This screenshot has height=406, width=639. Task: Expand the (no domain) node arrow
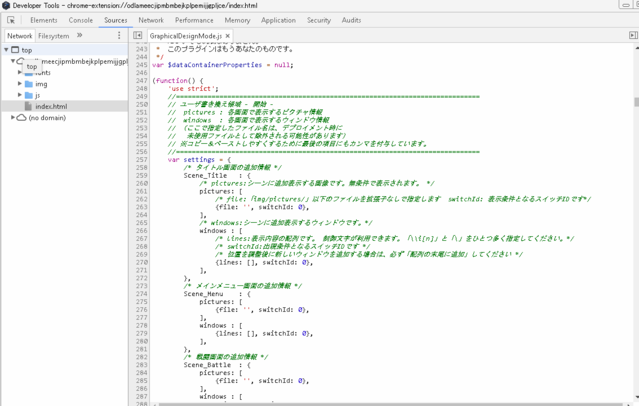click(x=13, y=117)
